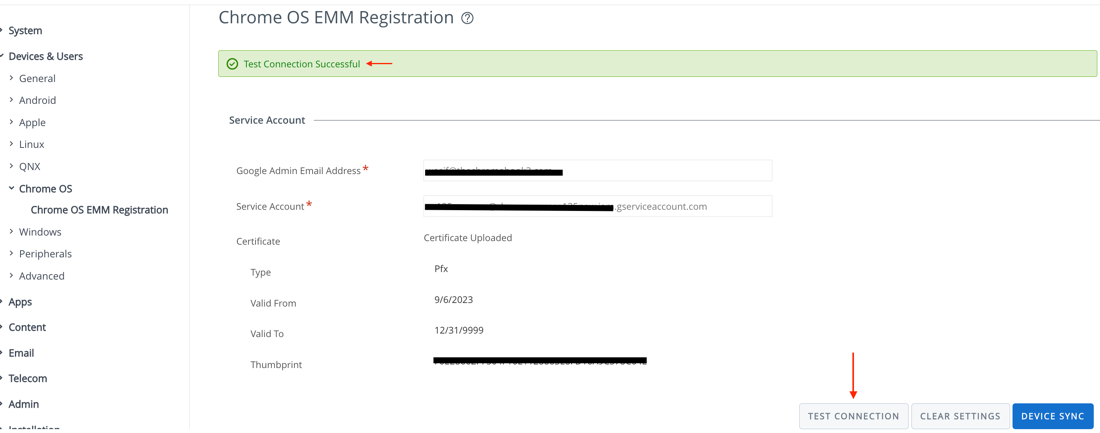This screenshot has height=433, width=1100.
Task: Click the green success checkmark icon
Action: pos(232,64)
